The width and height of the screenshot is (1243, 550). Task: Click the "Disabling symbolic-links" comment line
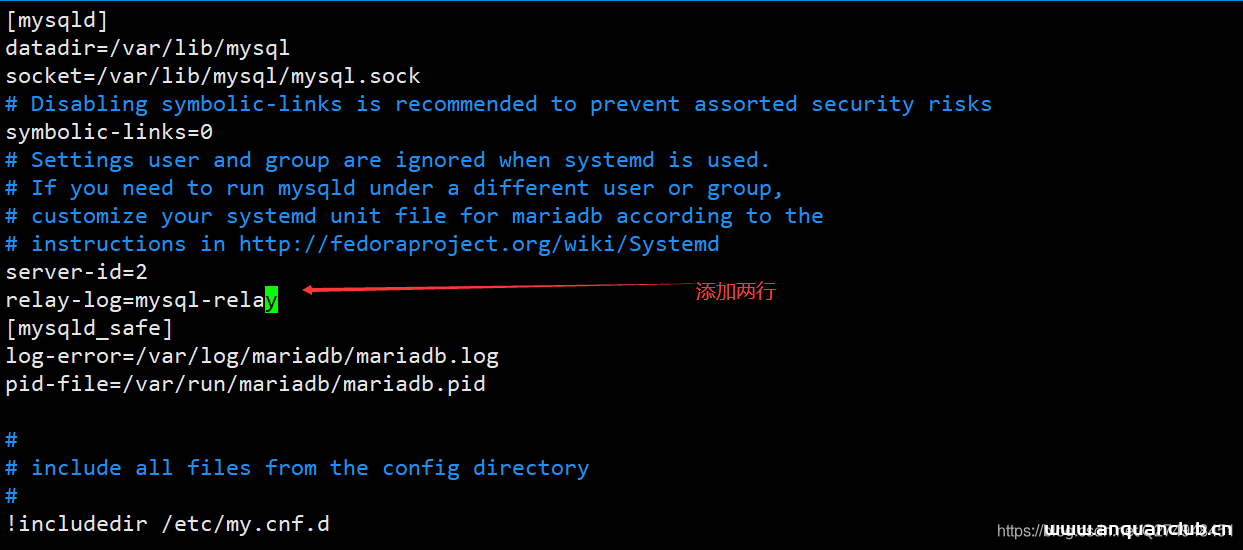pos(498,104)
